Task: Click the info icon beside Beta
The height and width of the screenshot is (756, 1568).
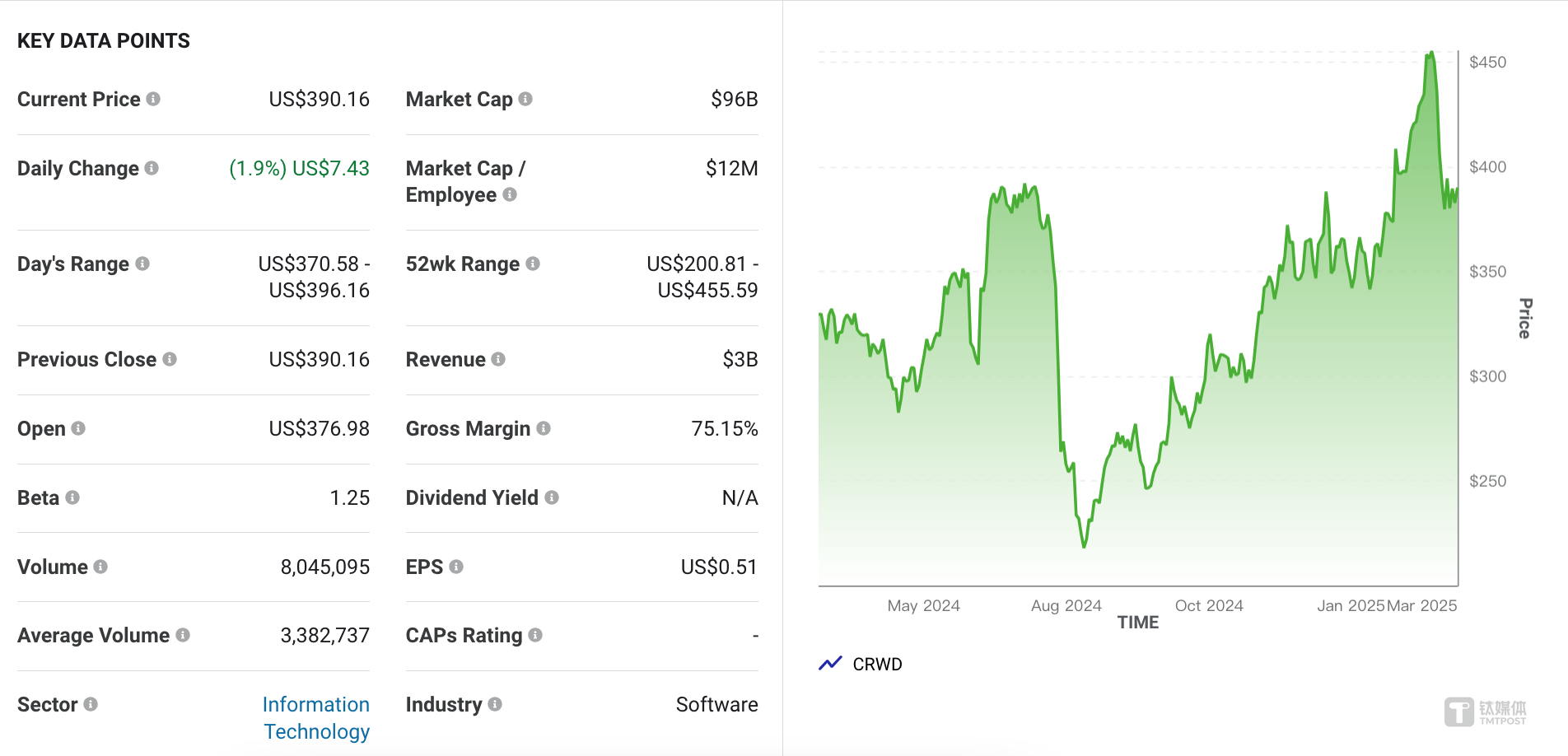Action: coord(72,497)
